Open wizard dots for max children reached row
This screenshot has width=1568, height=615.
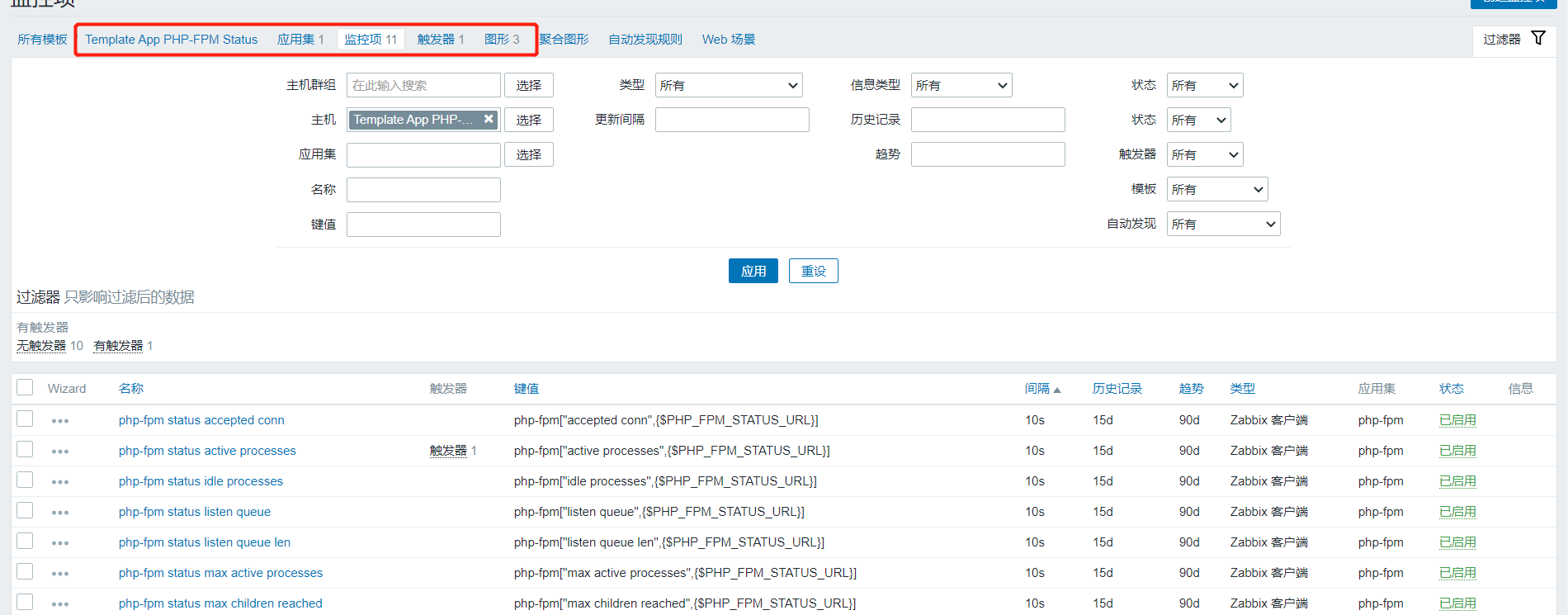pyautogui.click(x=60, y=604)
